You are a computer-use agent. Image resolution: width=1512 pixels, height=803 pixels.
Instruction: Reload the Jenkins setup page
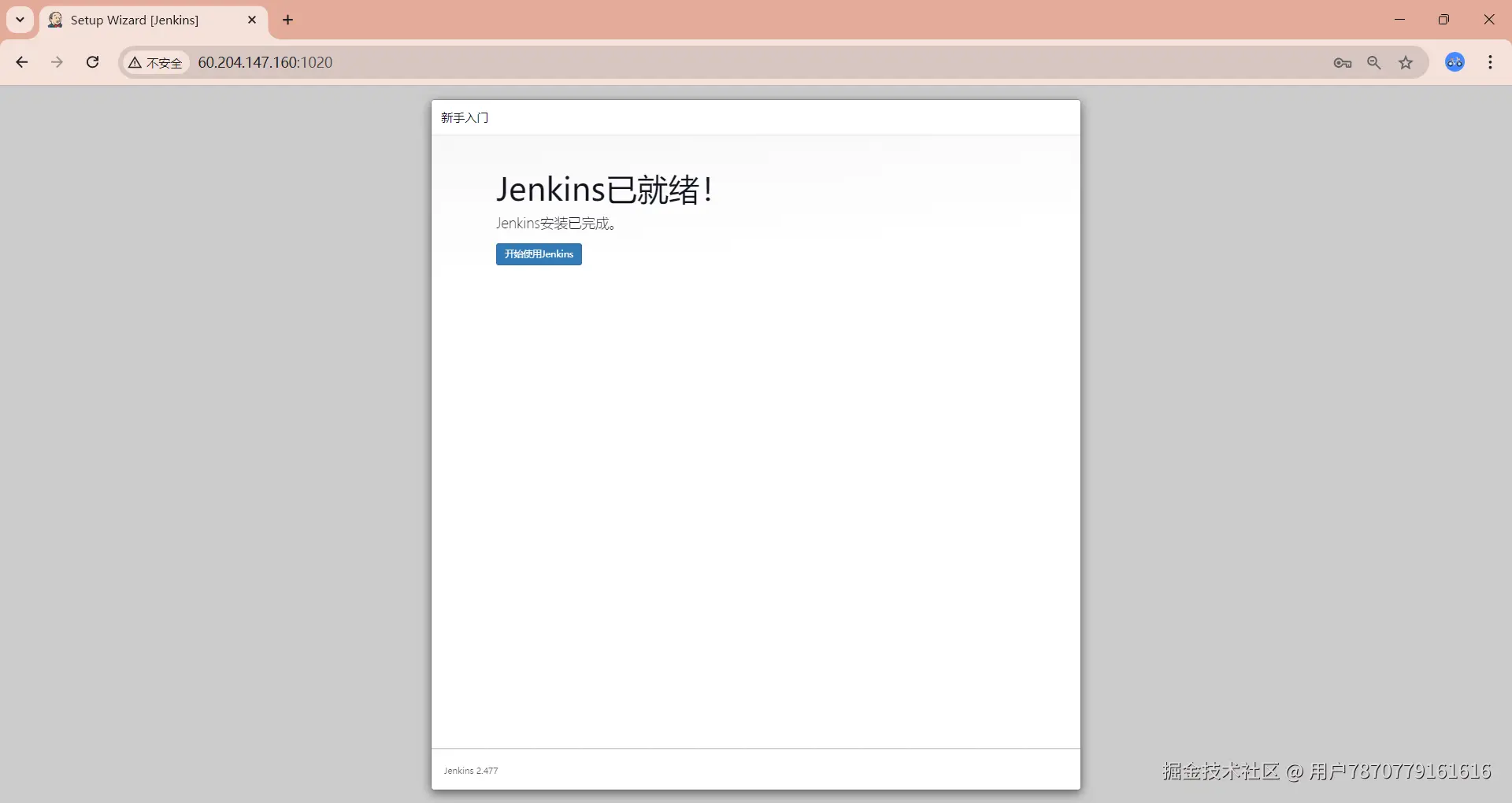point(92,62)
